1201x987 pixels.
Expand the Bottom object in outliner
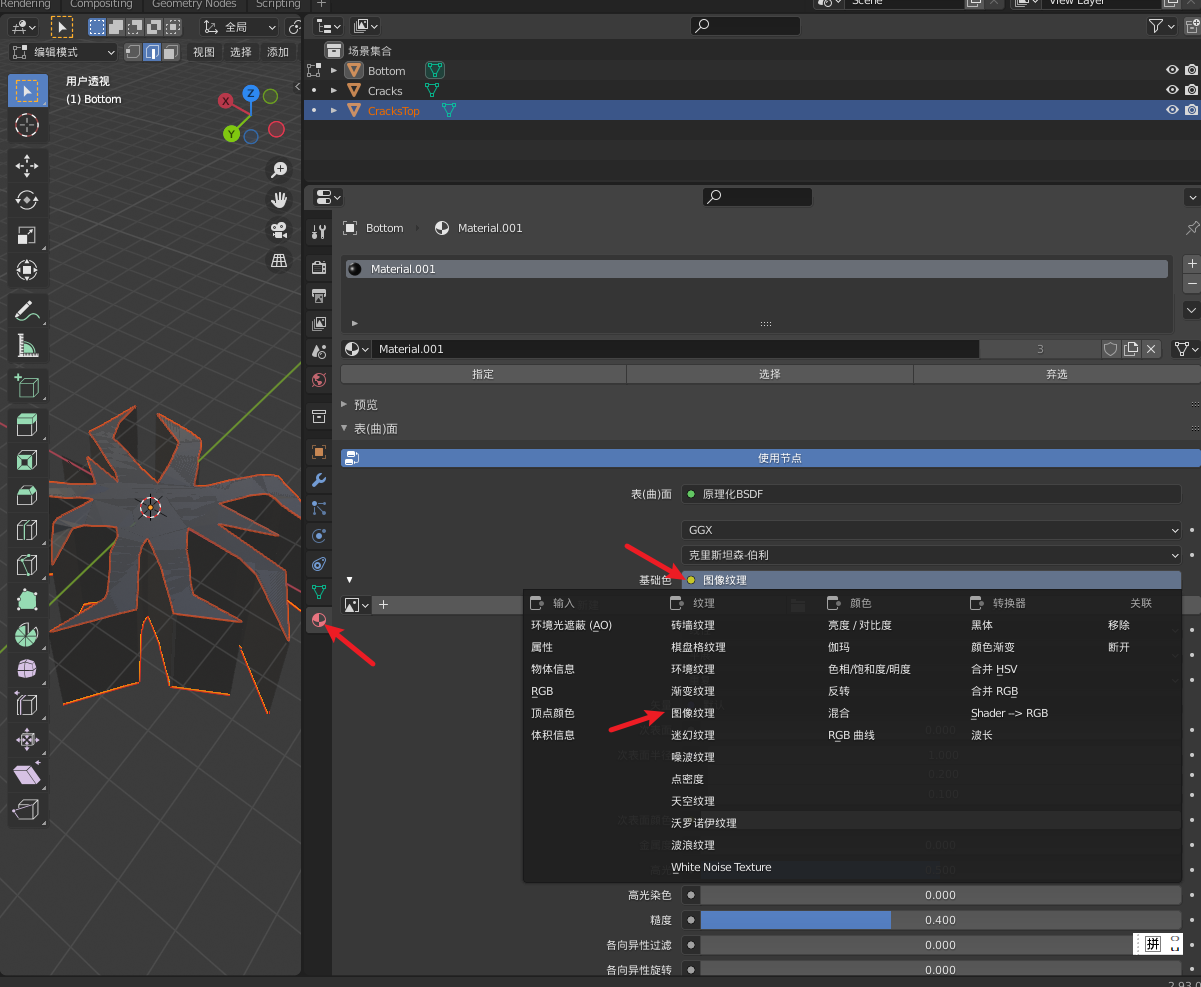pyautogui.click(x=334, y=71)
